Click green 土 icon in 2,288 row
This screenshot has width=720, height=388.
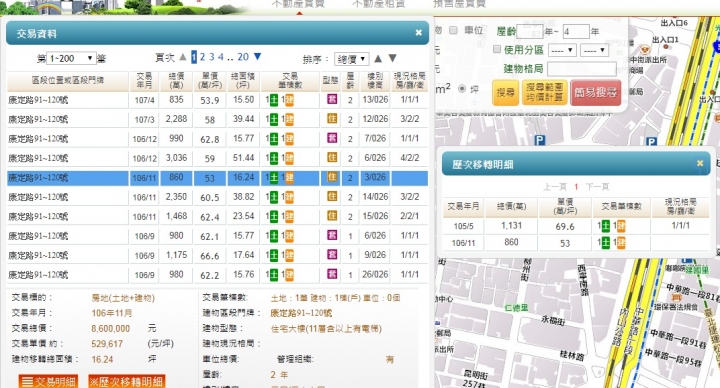pyautogui.click(x=274, y=119)
